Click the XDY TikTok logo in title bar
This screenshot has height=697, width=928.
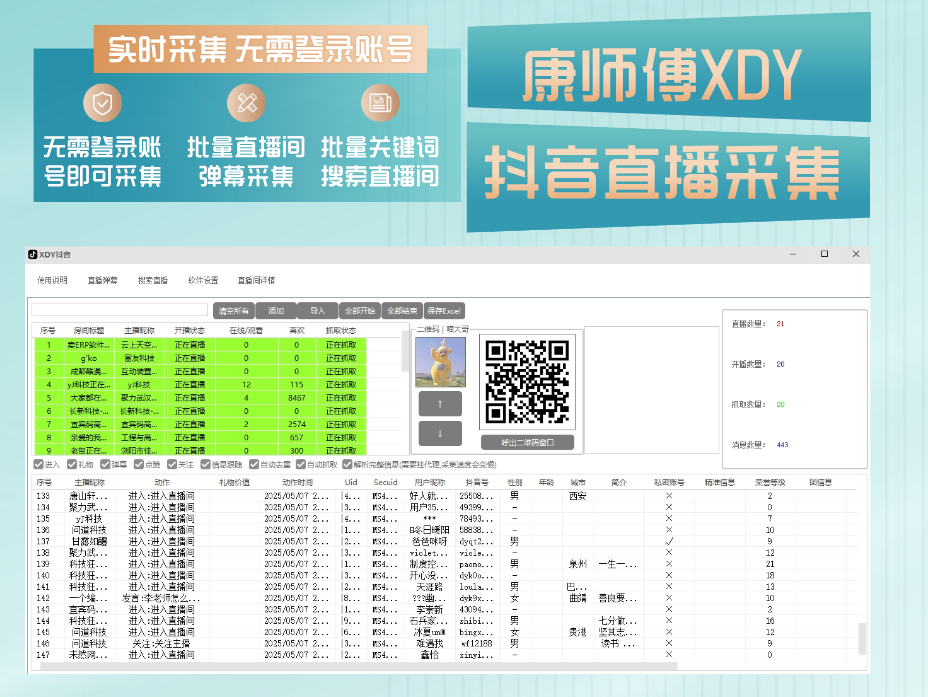tap(33, 255)
